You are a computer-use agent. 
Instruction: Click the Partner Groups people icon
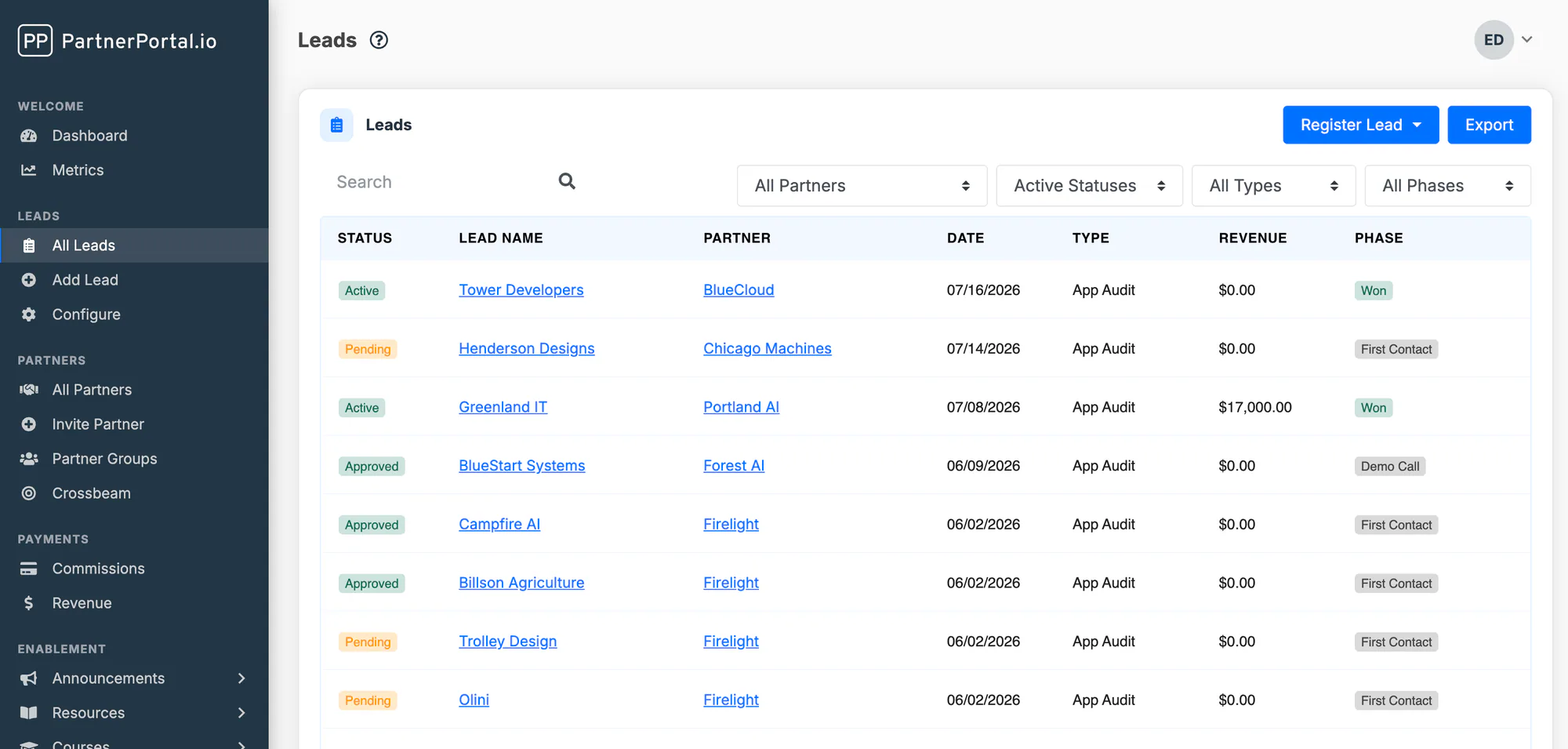click(29, 459)
